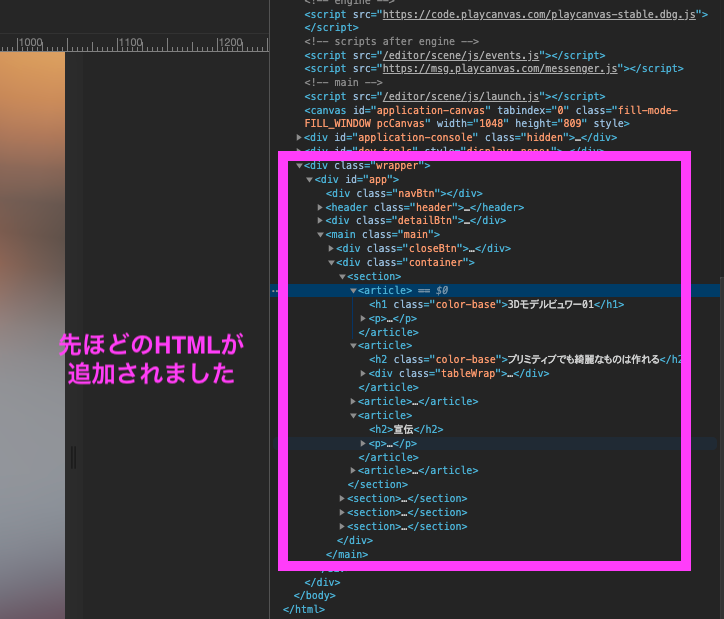This screenshot has height=619, width=724.
Task: Select the h2 宣伝 row
Action: coord(406,430)
